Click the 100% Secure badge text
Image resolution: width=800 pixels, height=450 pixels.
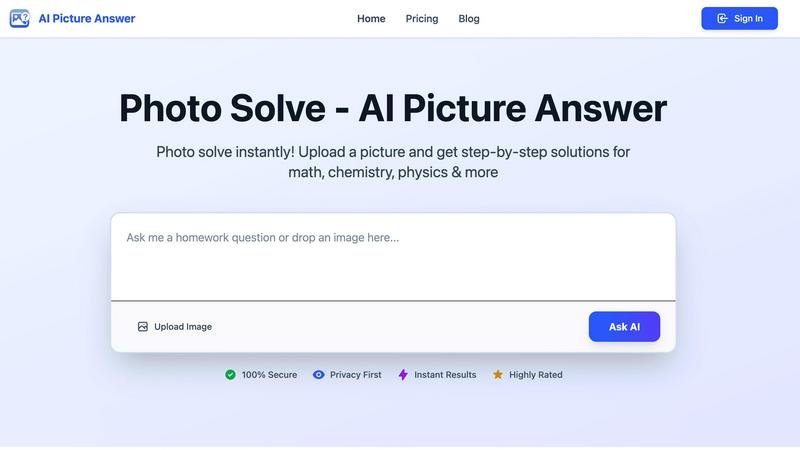[x=269, y=375]
